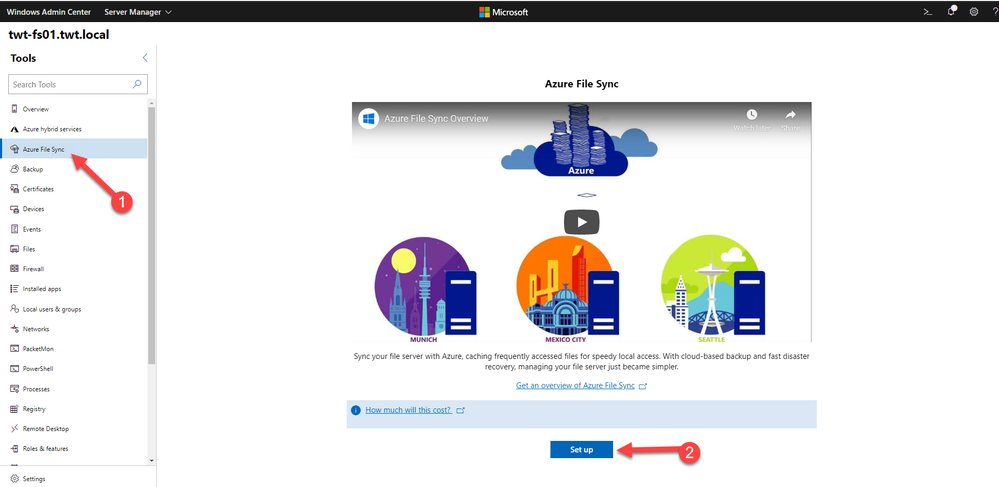The image size is (999, 487).
Task: Click the Tools list scrollbar up arrow
Action: (x=151, y=103)
